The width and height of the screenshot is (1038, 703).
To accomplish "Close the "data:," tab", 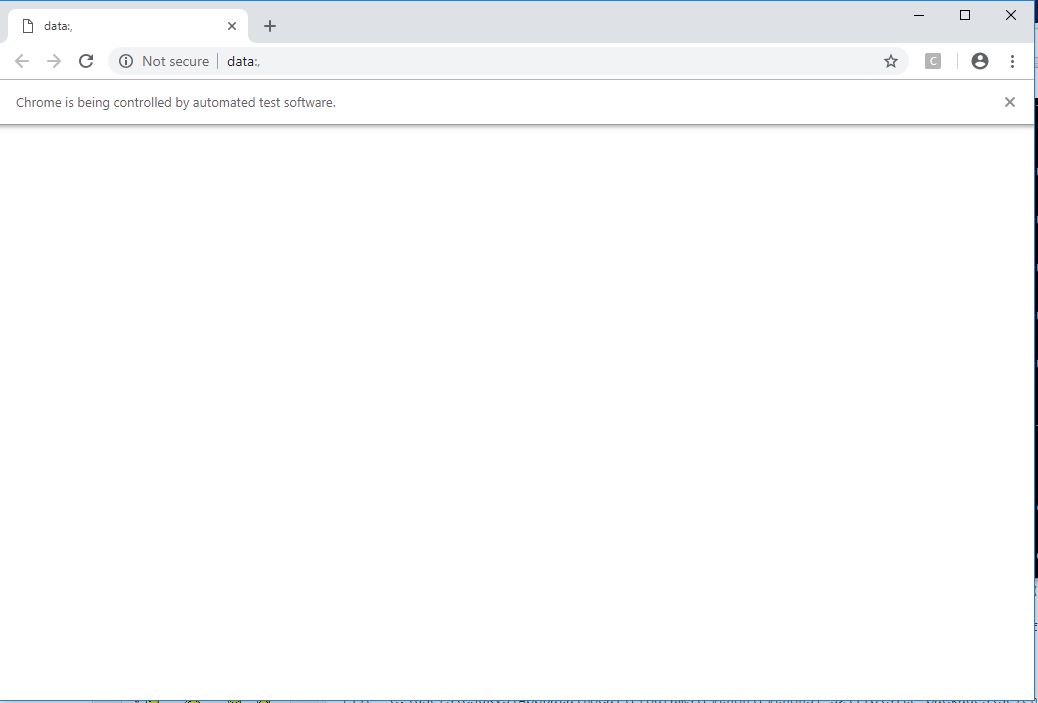I will click(x=232, y=26).
